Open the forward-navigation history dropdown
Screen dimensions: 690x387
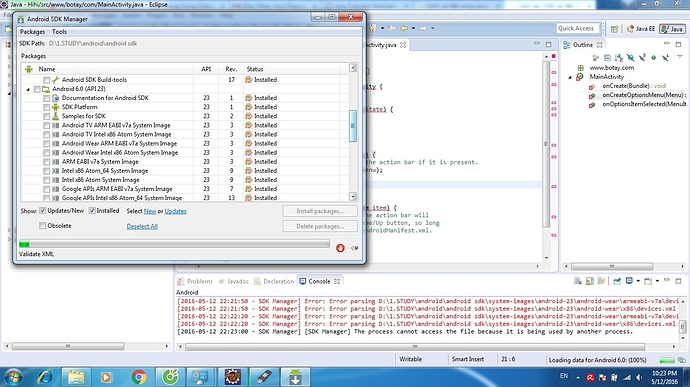pos(433,28)
